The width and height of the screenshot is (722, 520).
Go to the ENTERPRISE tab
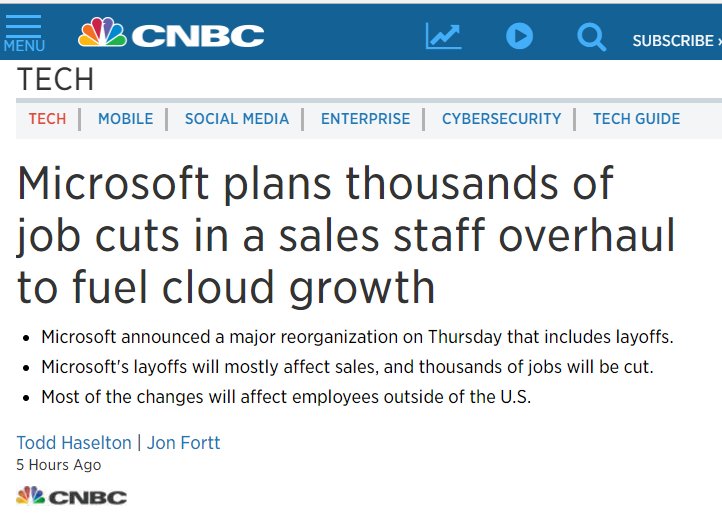[365, 119]
